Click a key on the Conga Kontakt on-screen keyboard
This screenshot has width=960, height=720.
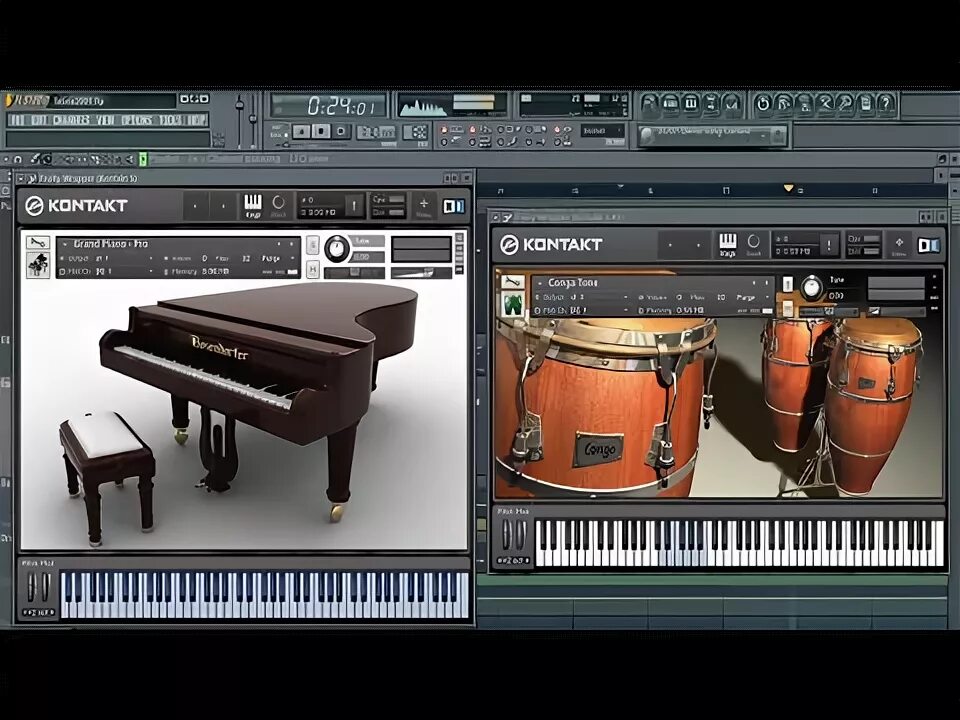click(x=739, y=544)
